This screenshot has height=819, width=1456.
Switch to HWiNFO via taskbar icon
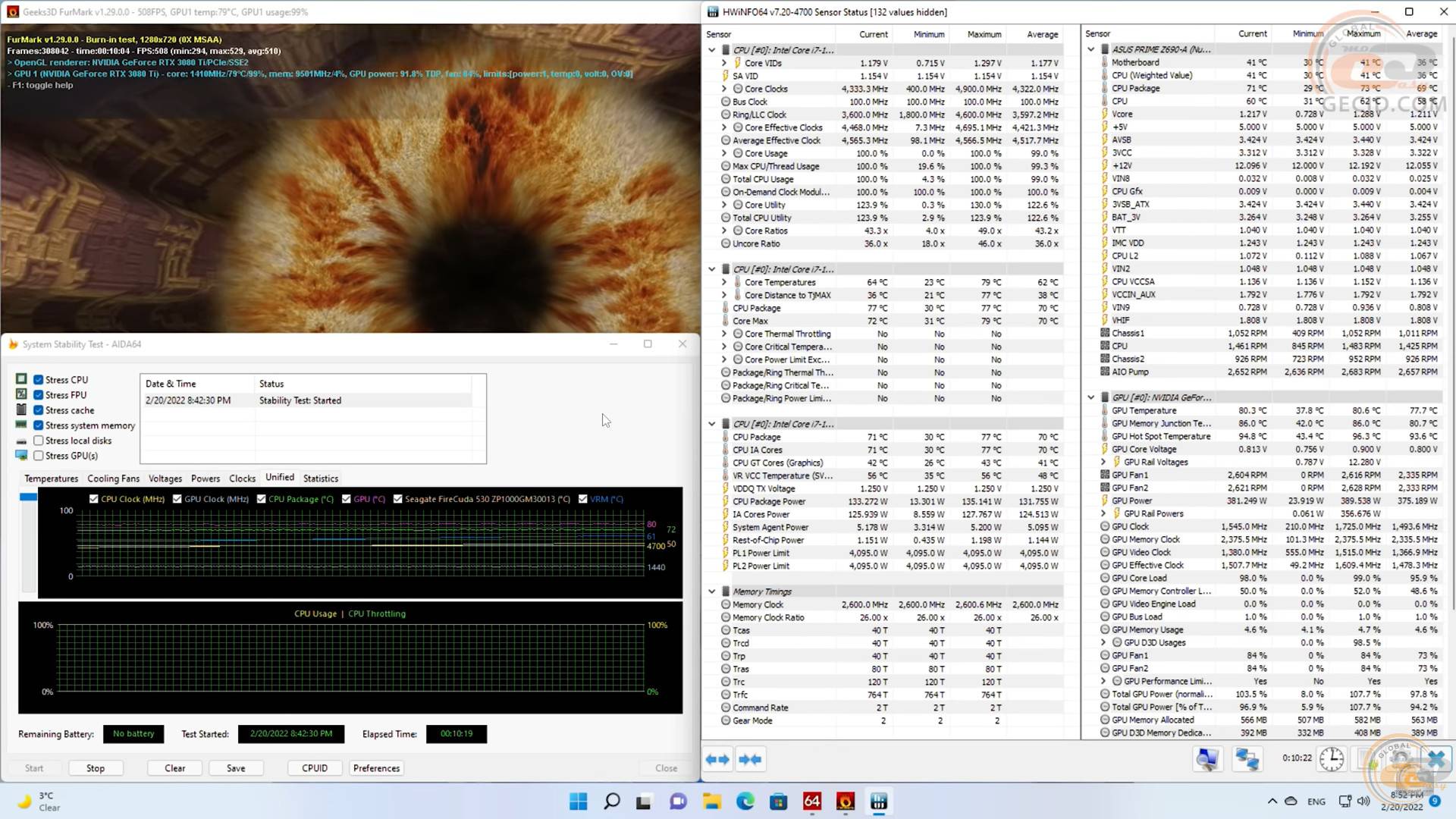pos(879,801)
